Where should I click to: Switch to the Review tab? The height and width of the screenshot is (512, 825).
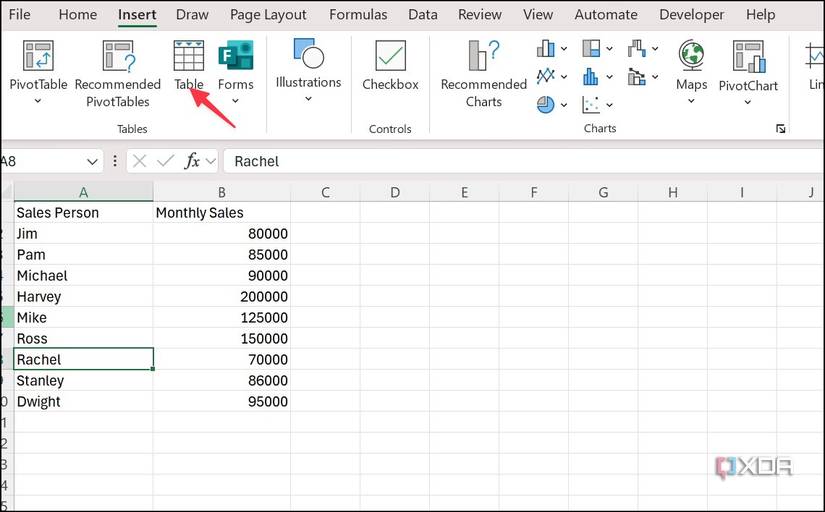480,14
